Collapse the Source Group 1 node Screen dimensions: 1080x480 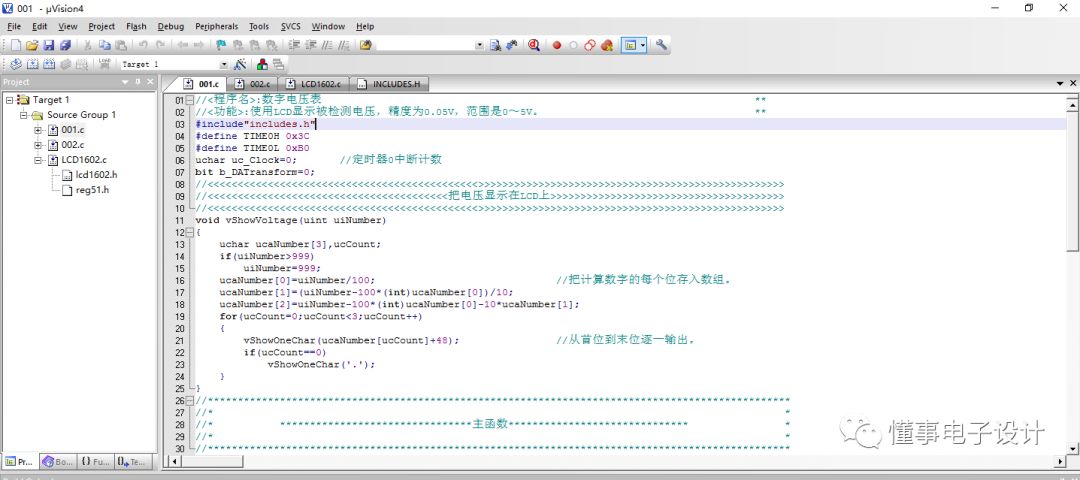[23, 115]
